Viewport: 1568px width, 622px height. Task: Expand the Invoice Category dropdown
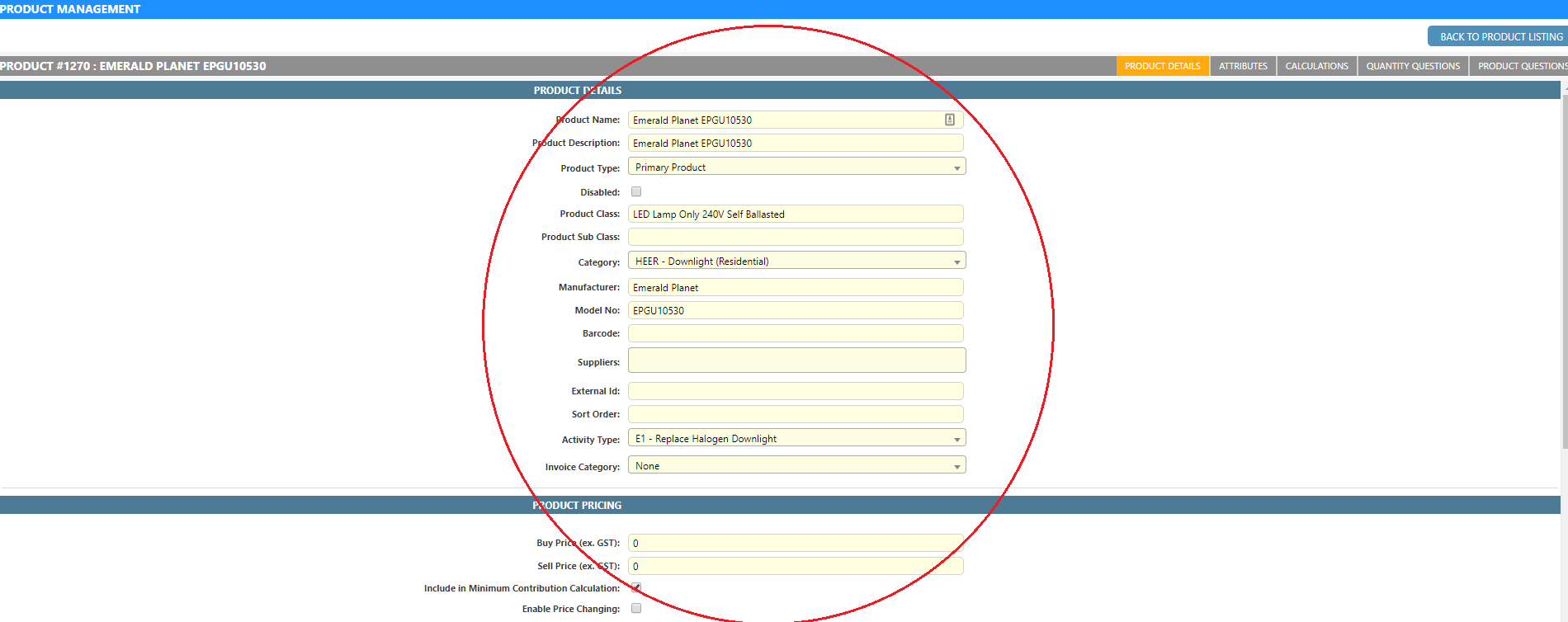point(796,466)
